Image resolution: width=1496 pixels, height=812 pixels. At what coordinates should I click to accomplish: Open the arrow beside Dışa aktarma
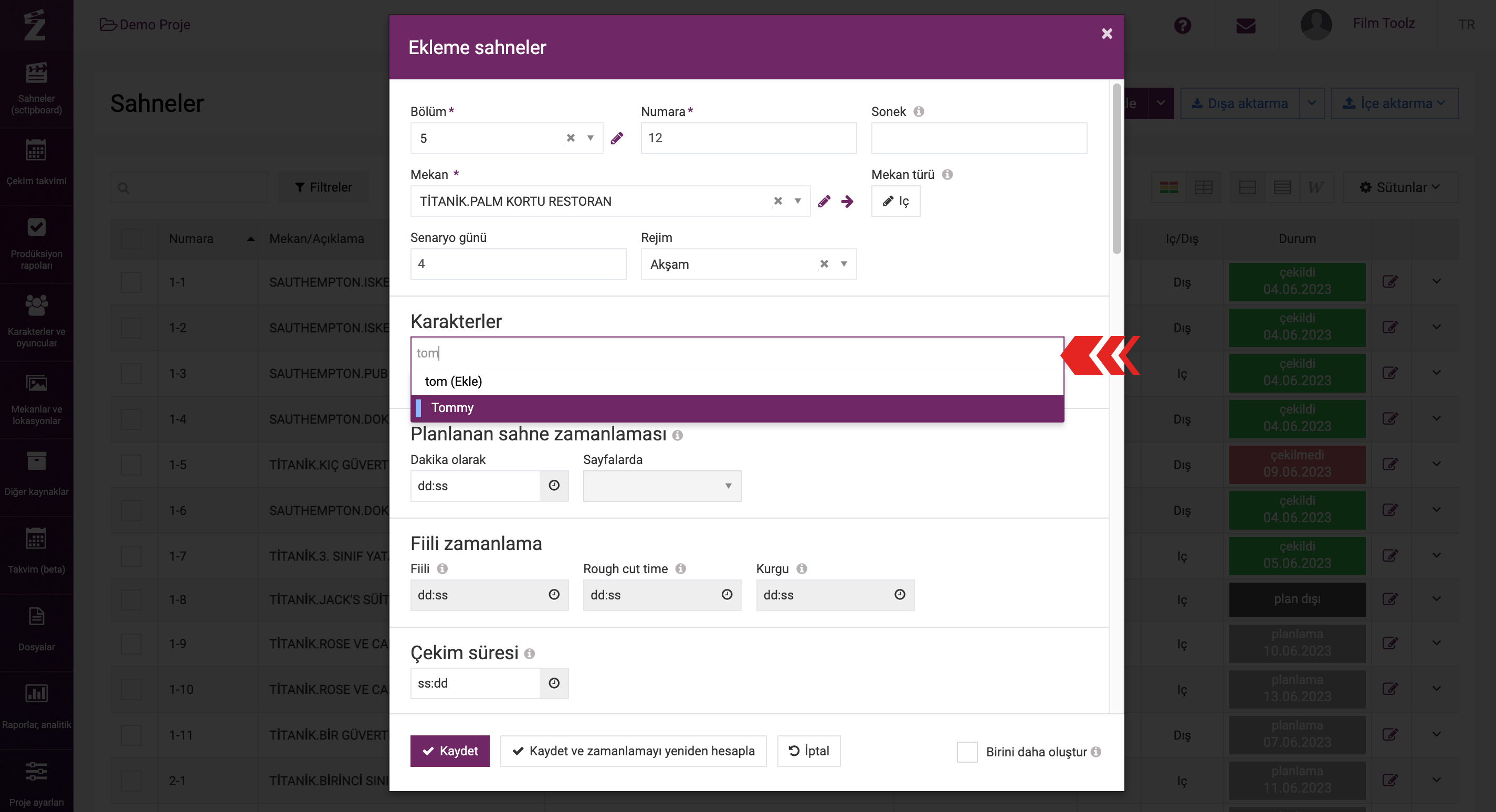(1312, 103)
